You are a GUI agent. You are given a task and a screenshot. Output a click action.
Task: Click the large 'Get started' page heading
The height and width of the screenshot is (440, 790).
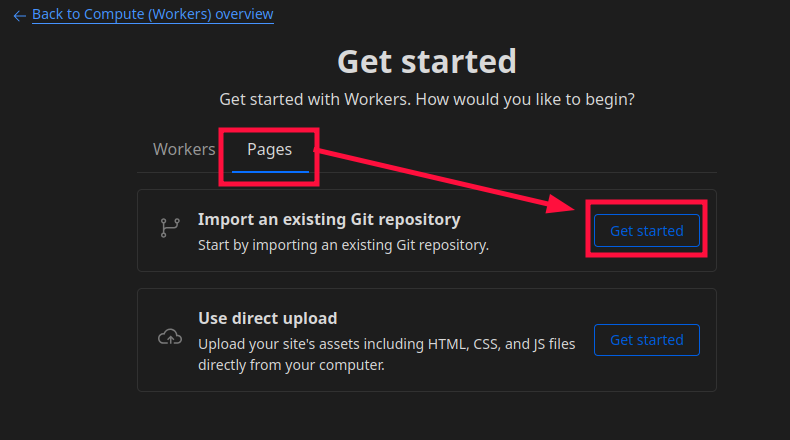[427, 62]
